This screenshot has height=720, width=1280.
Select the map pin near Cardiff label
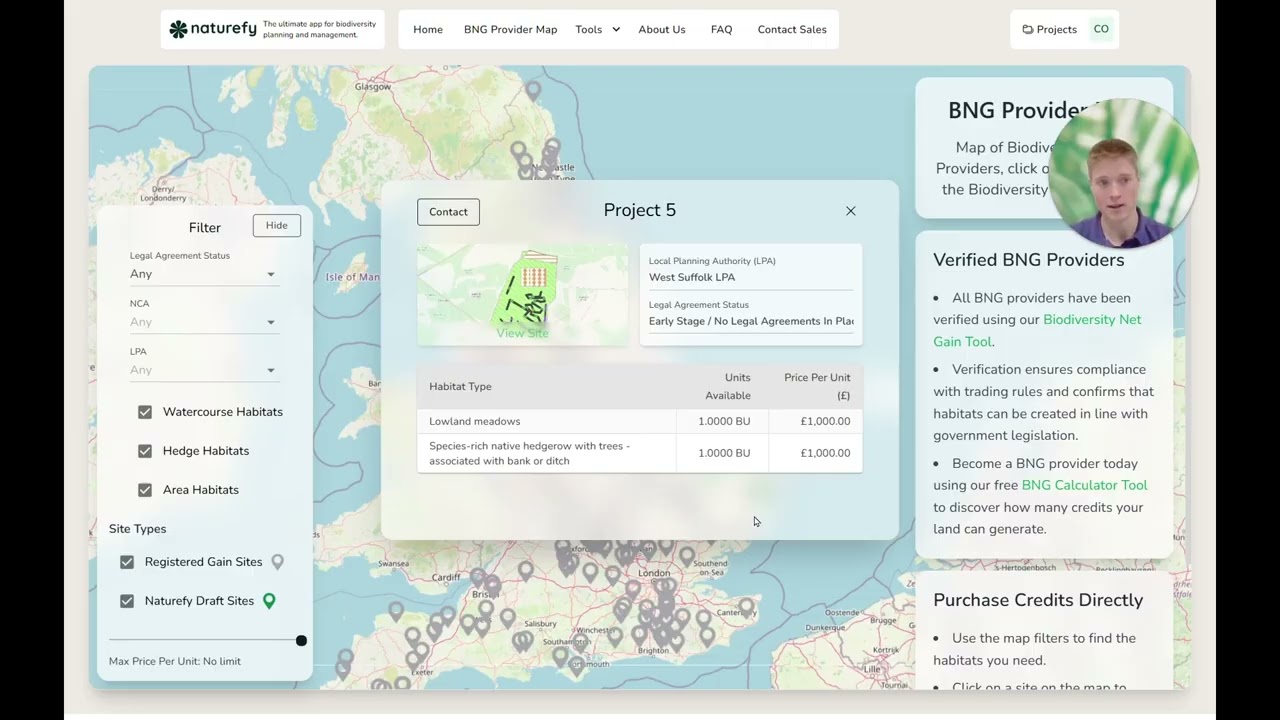click(x=478, y=577)
